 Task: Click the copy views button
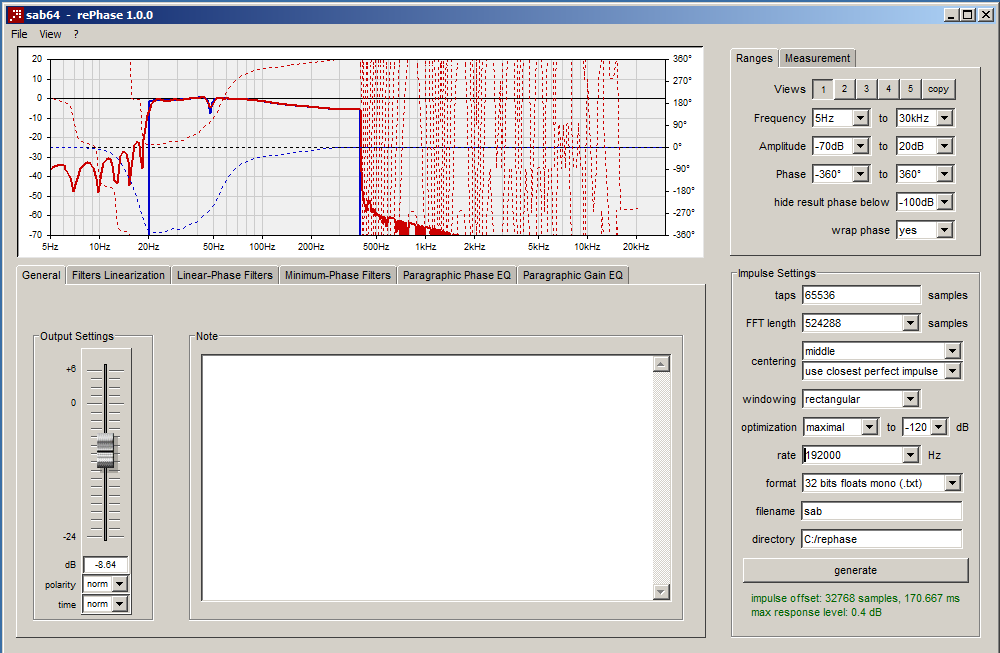(938, 89)
